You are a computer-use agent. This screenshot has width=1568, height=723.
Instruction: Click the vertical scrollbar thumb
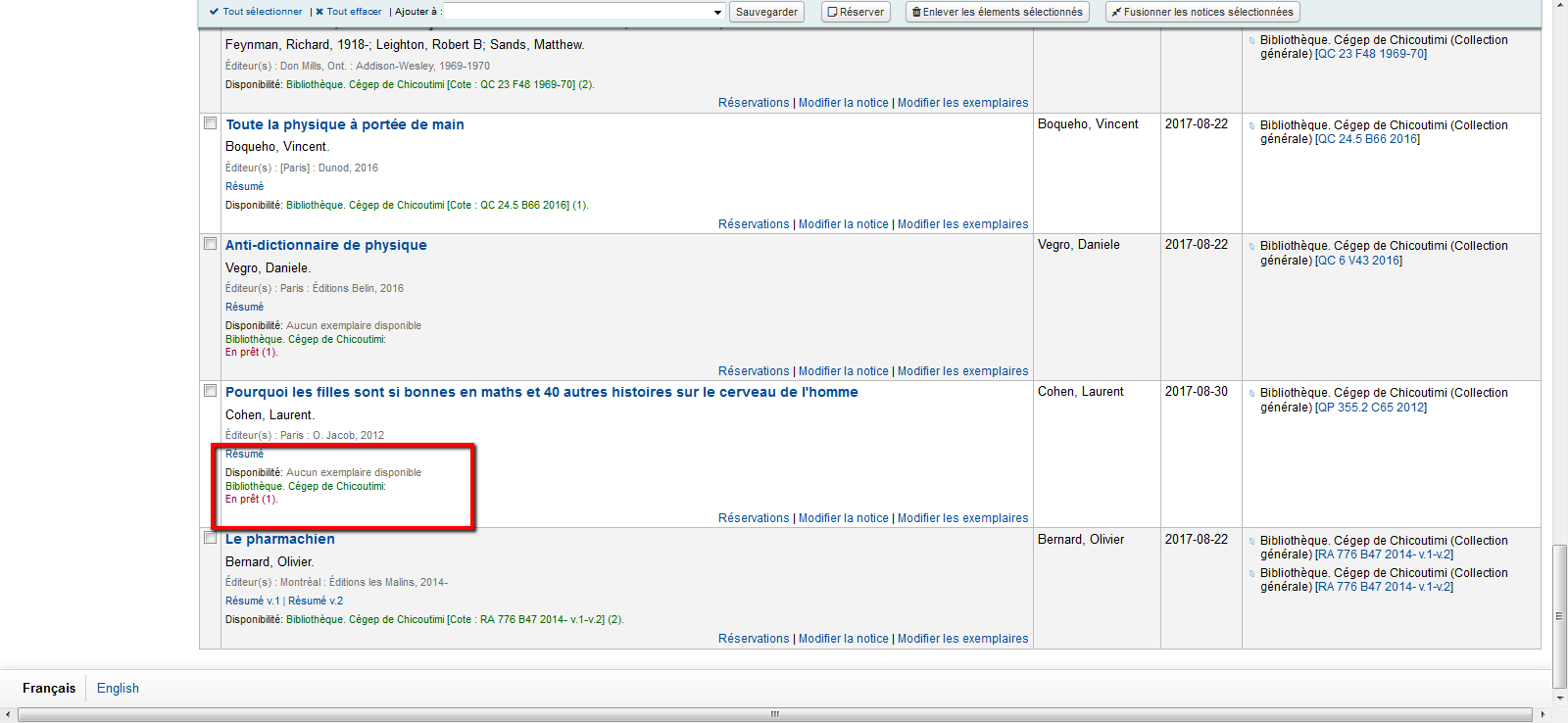click(x=1559, y=616)
